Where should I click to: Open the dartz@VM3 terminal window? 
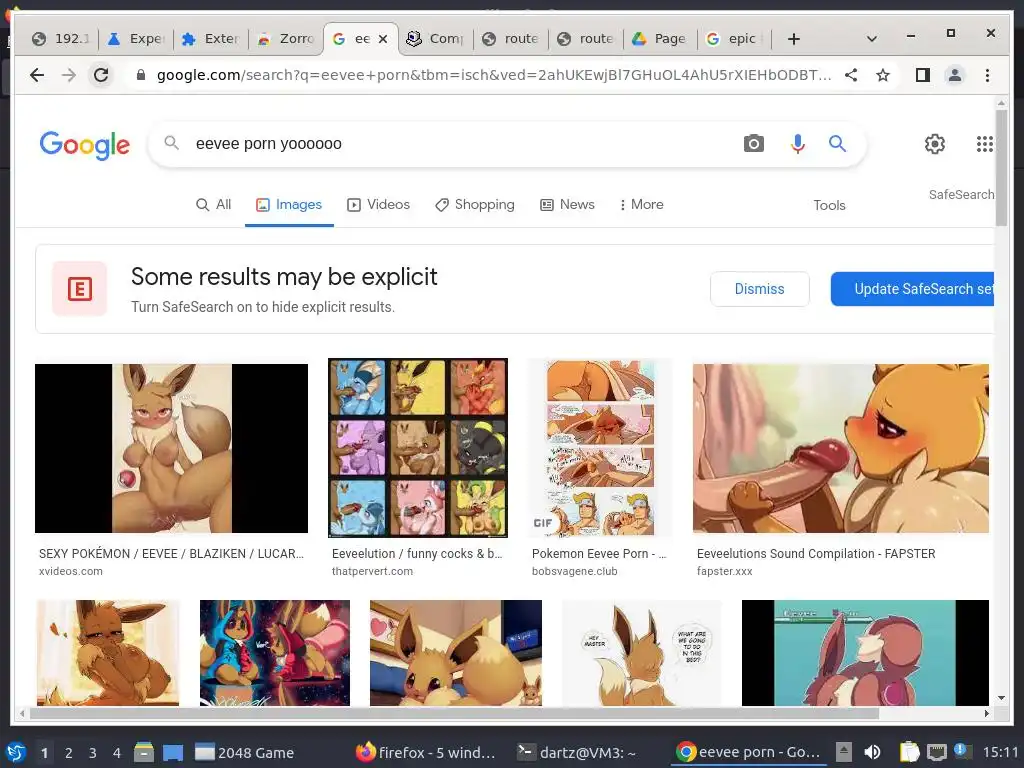pos(577,752)
